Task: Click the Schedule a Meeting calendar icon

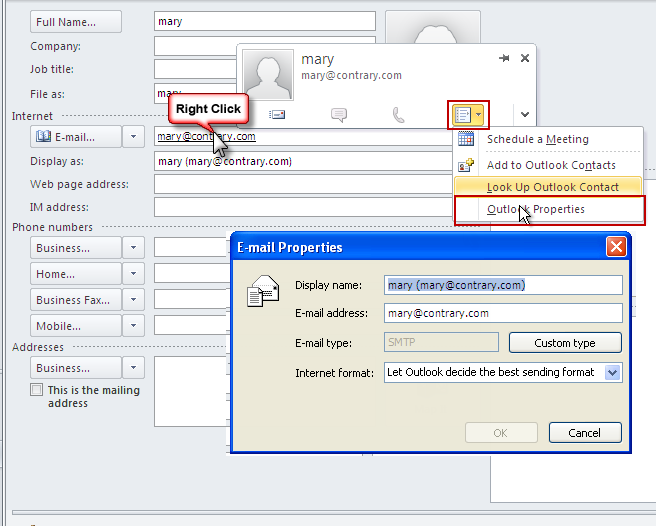Action: [x=466, y=140]
